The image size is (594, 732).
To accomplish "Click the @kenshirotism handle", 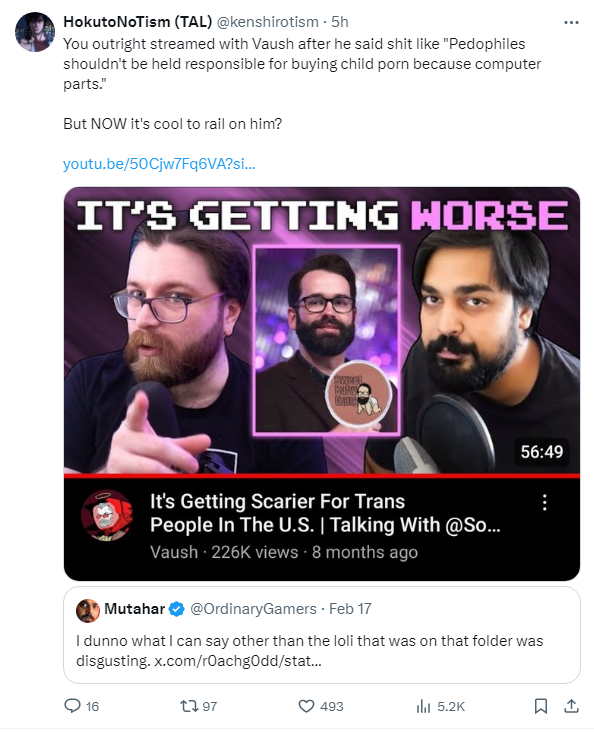I will tap(268, 22).
